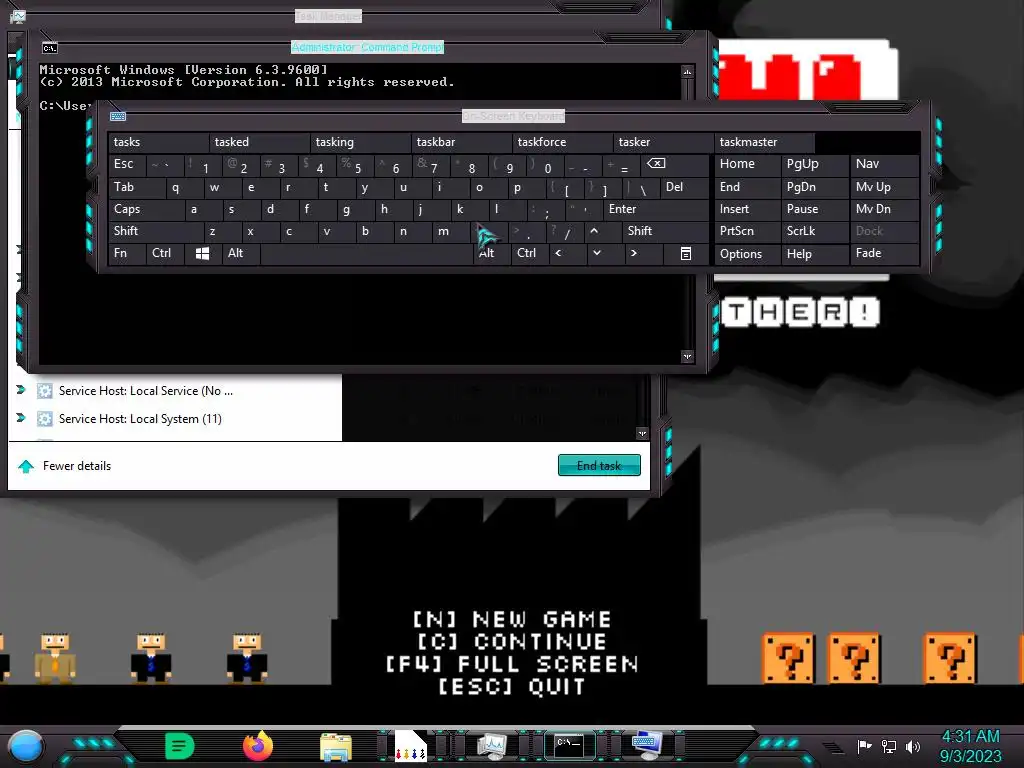Toggle the ScrLk key
Image resolution: width=1024 pixels, height=768 pixels.
click(x=815, y=231)
